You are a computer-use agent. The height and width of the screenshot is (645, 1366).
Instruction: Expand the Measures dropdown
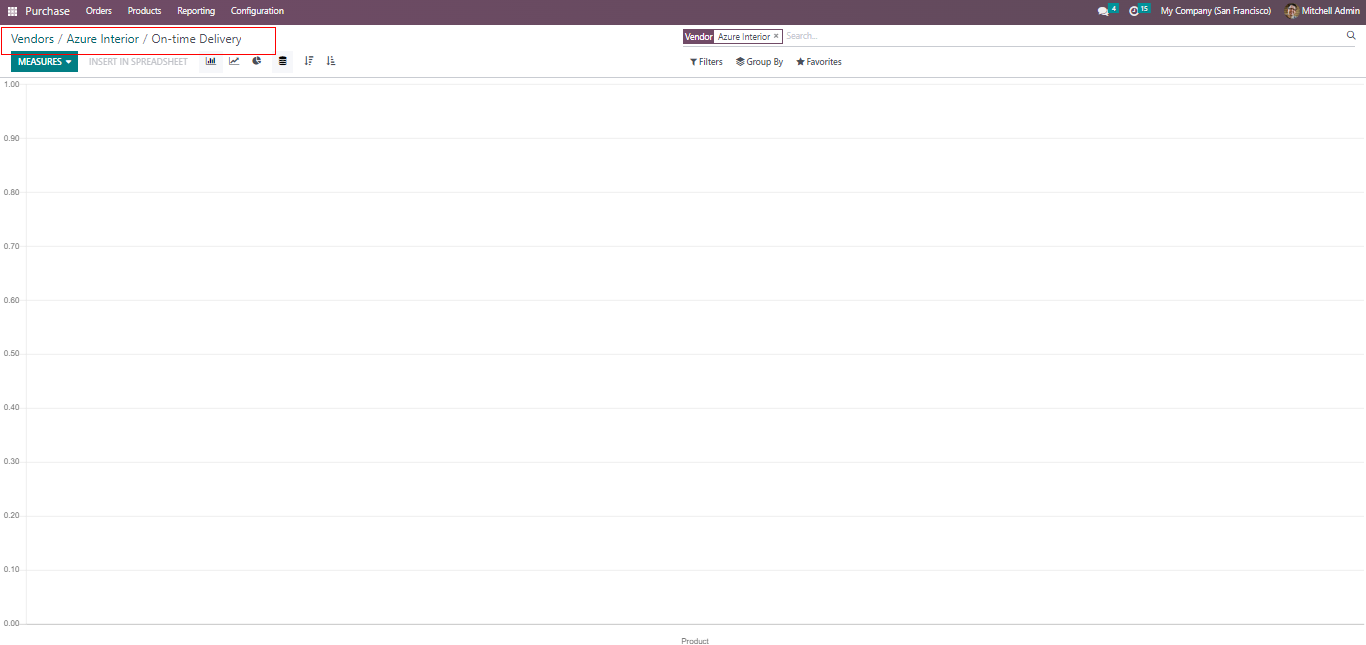(x=44, y=62)
